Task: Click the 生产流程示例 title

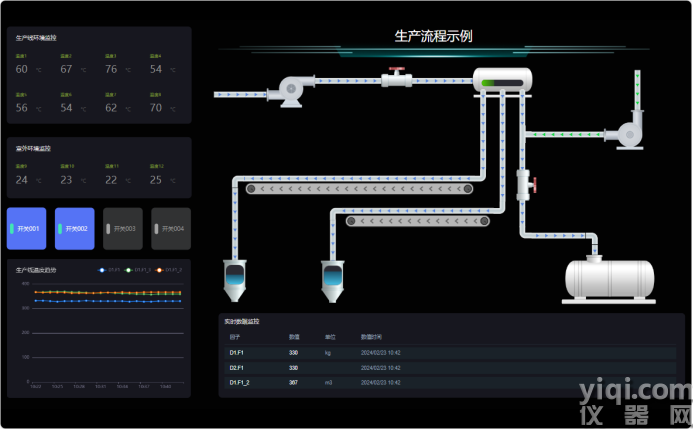Action: (433, 36)
